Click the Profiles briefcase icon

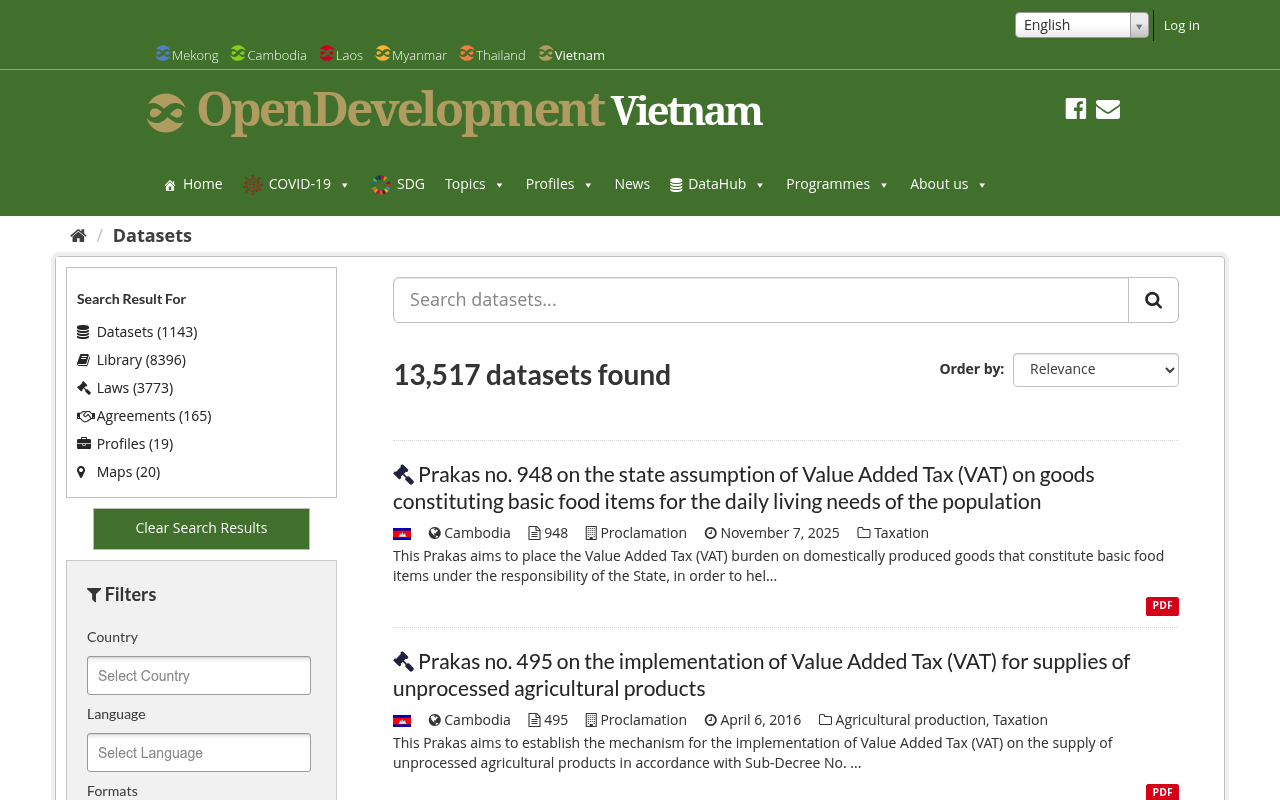click(83, 444)
